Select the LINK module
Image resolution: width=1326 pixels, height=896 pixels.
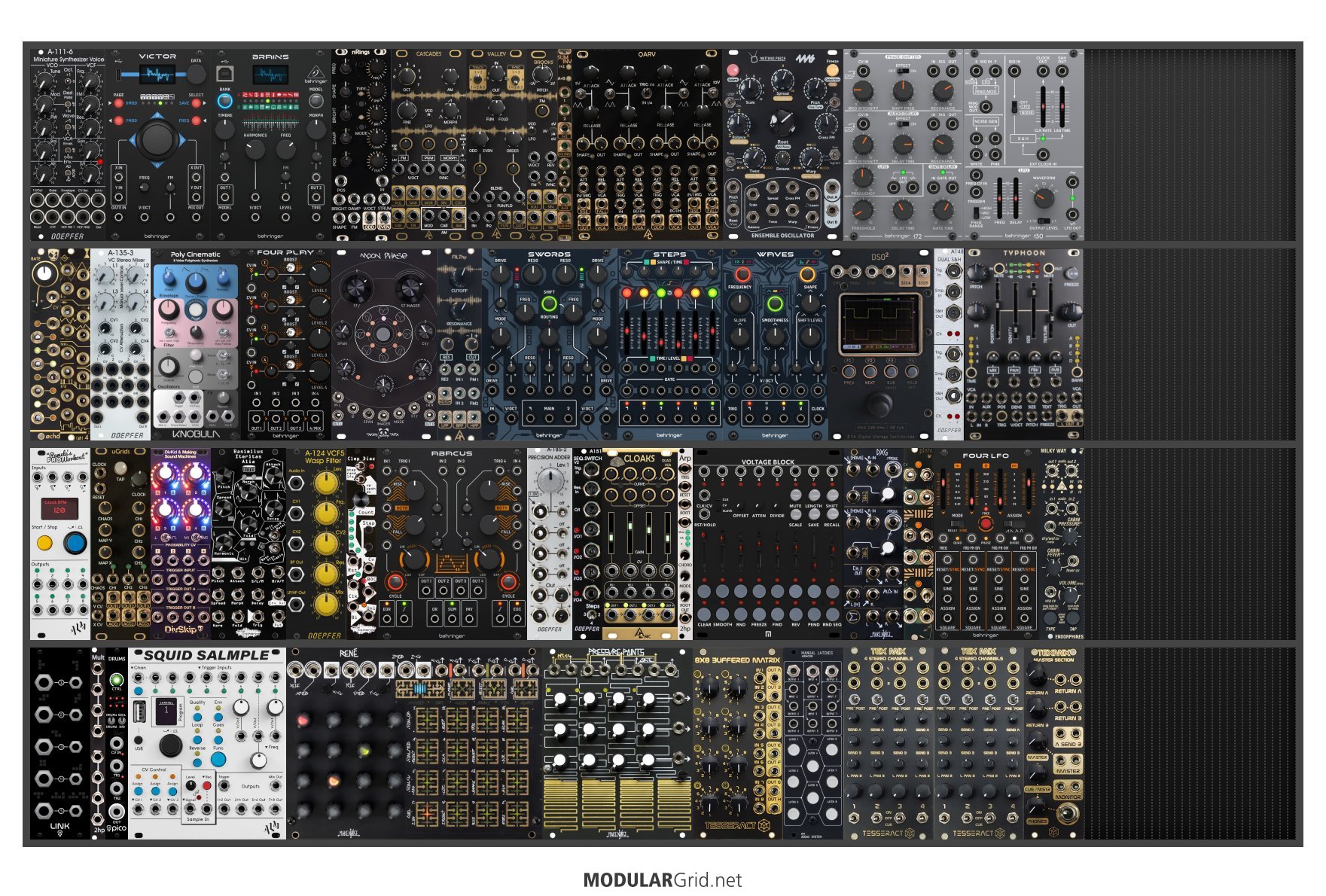(60, 744)
